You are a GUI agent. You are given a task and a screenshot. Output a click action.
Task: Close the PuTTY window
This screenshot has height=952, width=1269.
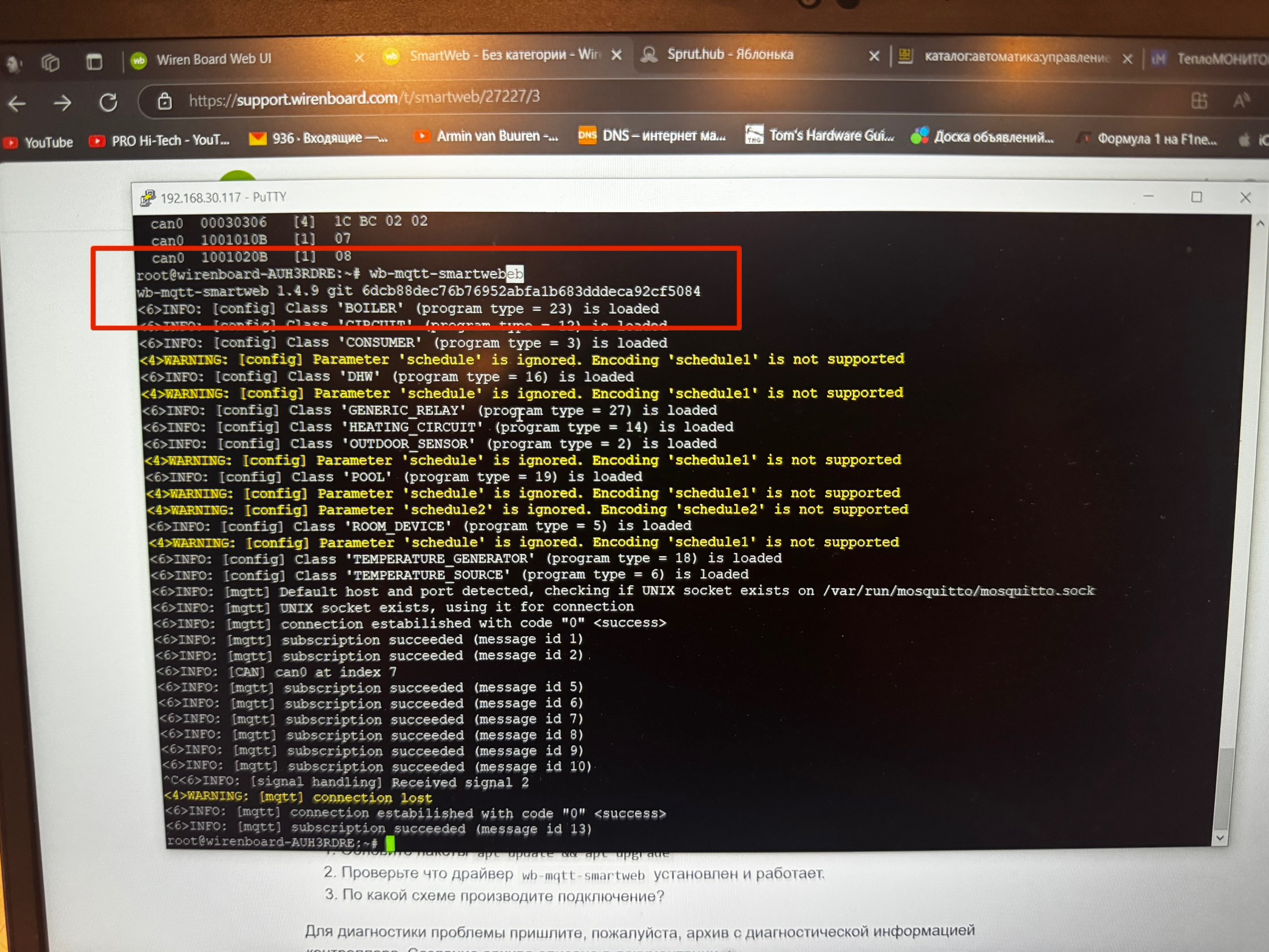1245,198
